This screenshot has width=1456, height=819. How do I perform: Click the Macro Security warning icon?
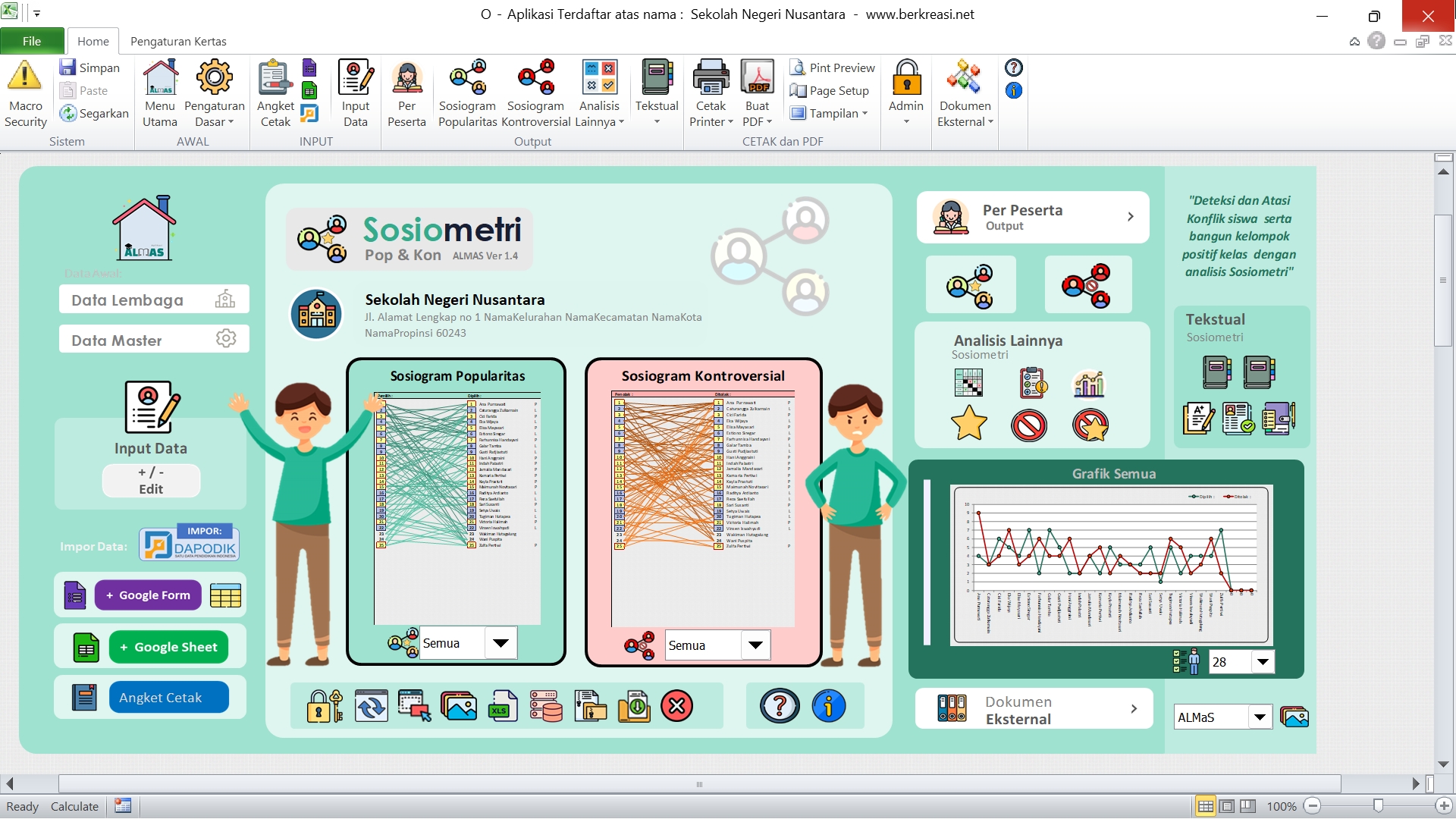pos(25,77)
